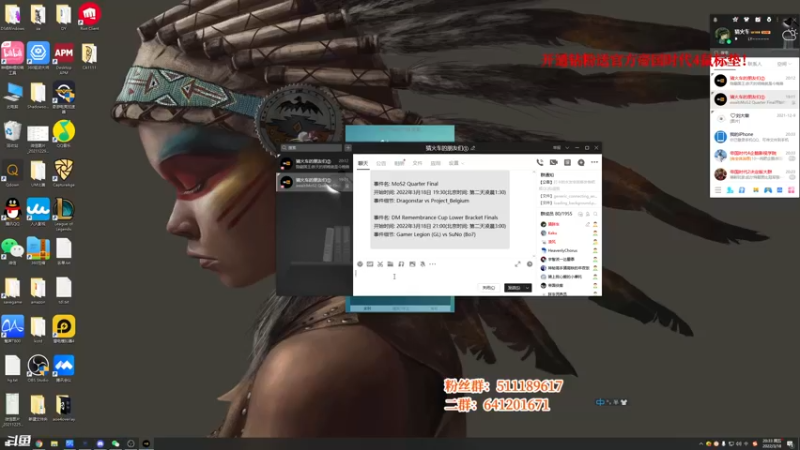Start a voice call in the group chat
This screenshot has width=800, height=450.
click(x=540, y=162)
